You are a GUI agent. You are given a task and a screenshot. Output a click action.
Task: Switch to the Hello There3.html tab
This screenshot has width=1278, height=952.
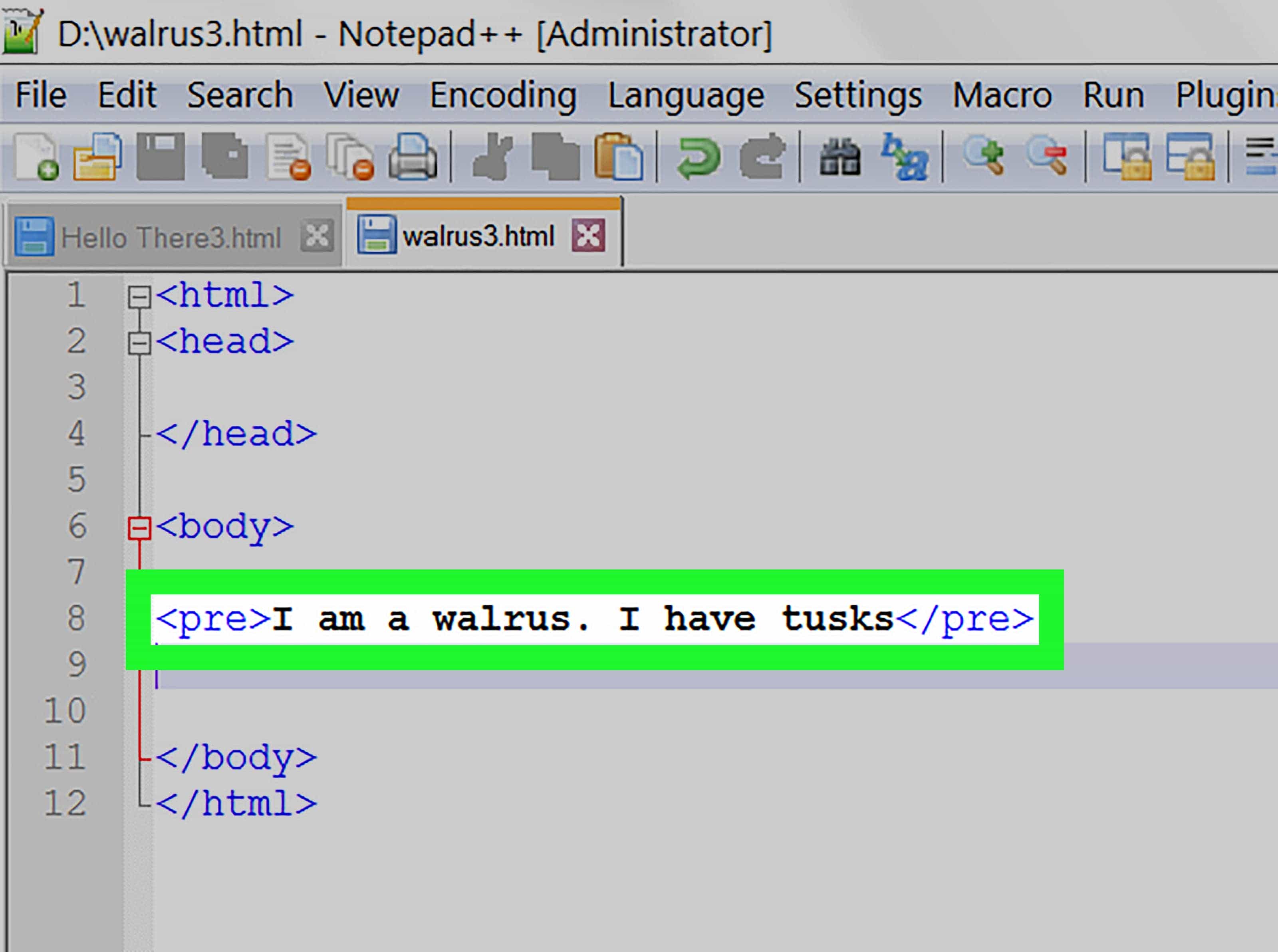click(x=171, y=238)
